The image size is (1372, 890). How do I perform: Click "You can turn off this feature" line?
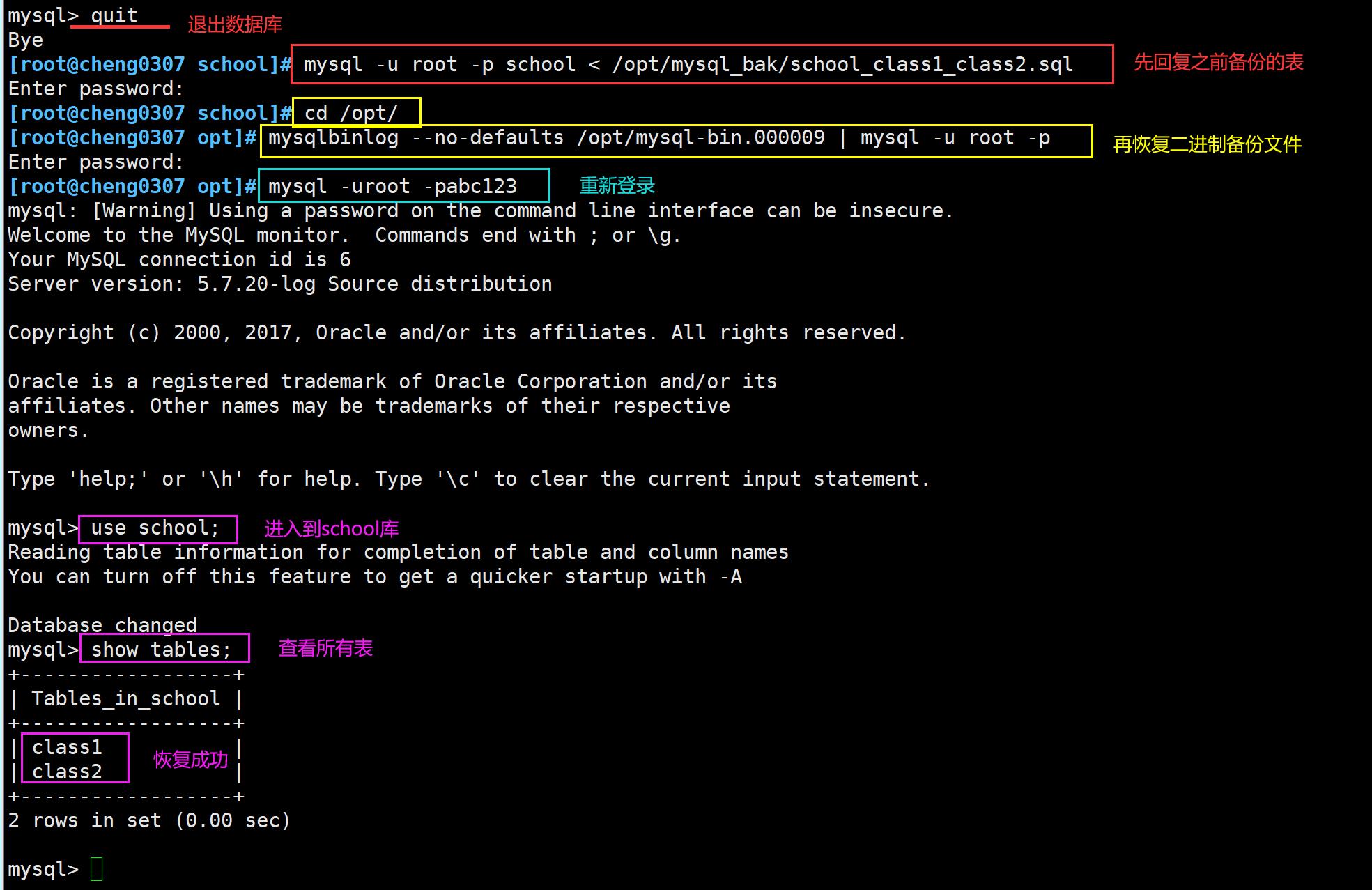click(375, 576)
